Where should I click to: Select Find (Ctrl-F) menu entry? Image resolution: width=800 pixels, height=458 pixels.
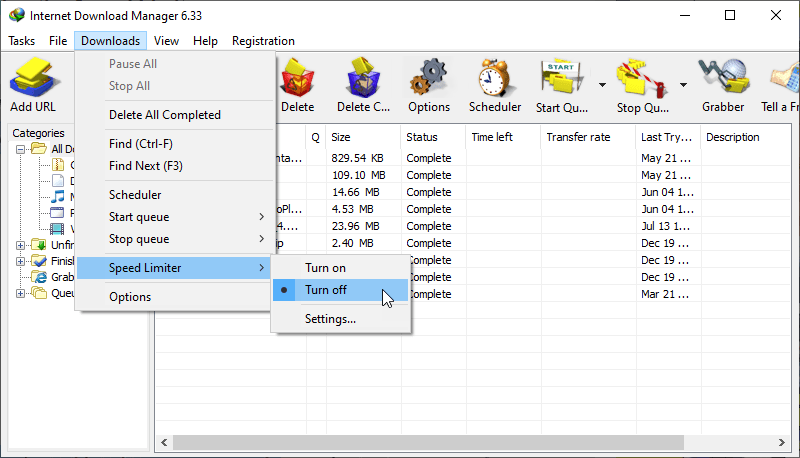click(x=173, y=144)
